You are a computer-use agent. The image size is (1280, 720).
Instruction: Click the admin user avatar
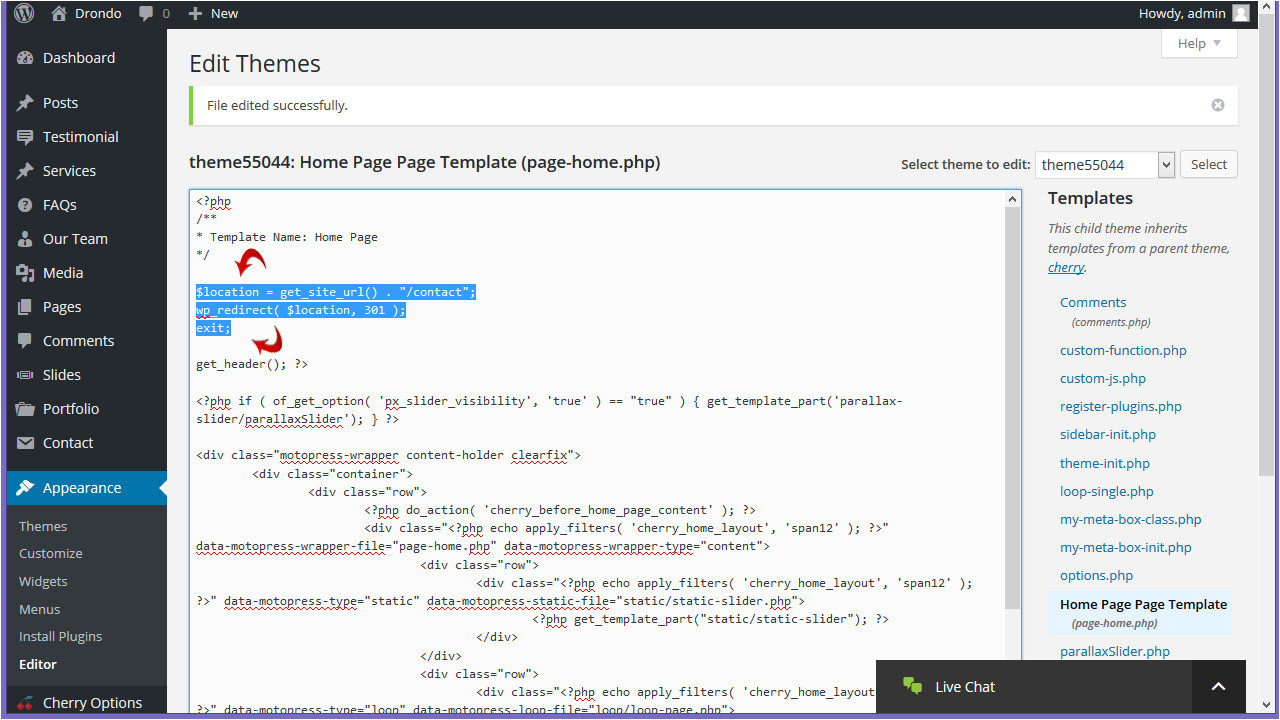[1241, 14]
